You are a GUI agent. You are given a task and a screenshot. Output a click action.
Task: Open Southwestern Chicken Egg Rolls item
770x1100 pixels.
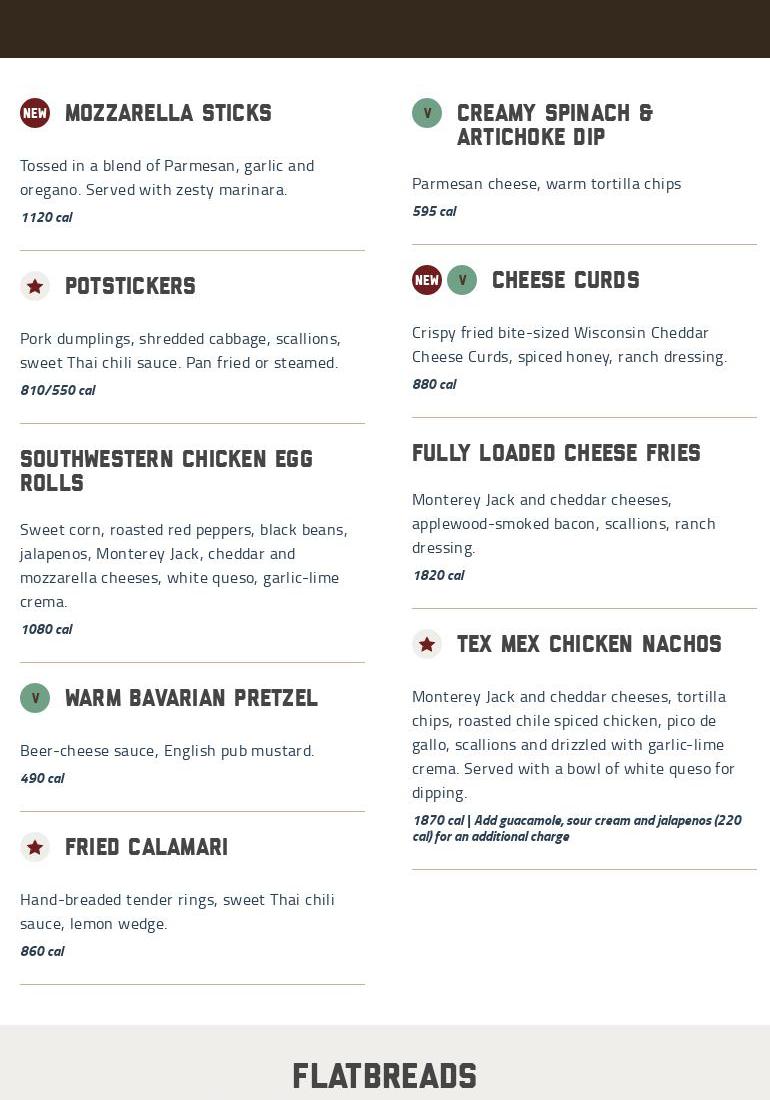tap(166, 471)
